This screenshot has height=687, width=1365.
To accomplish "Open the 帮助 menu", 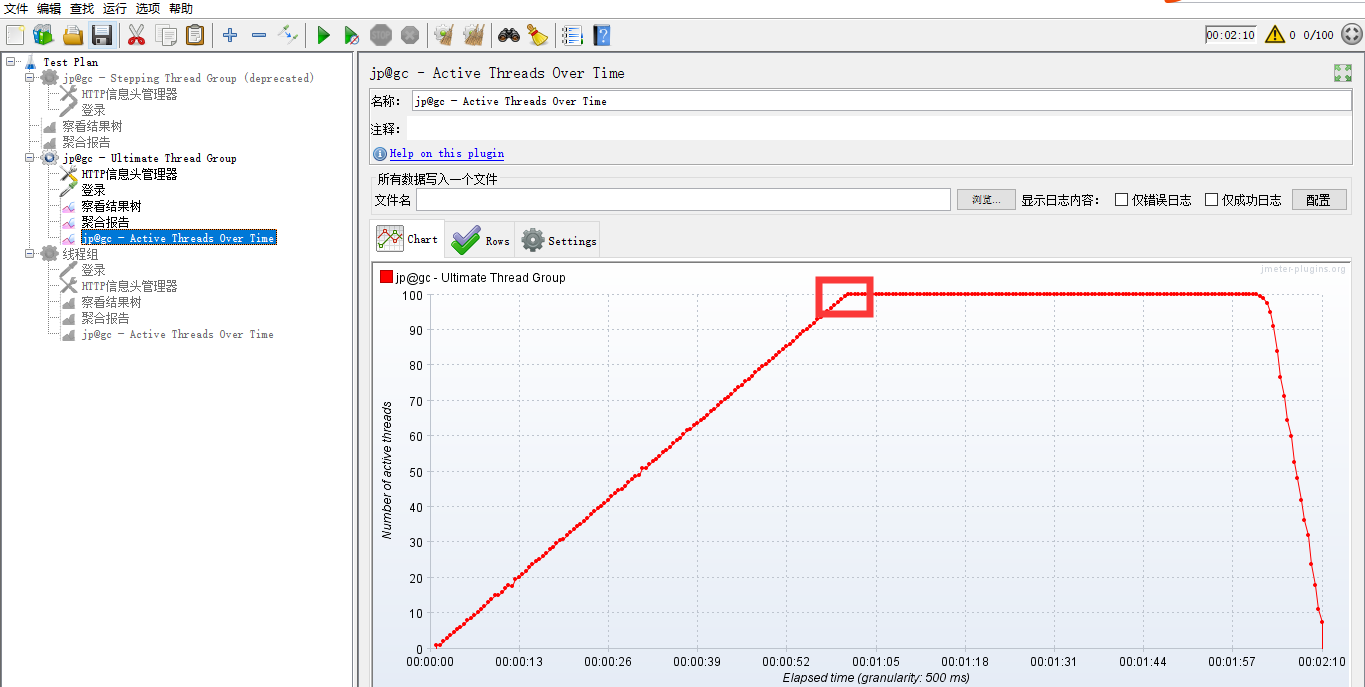I will pos(181,8).
